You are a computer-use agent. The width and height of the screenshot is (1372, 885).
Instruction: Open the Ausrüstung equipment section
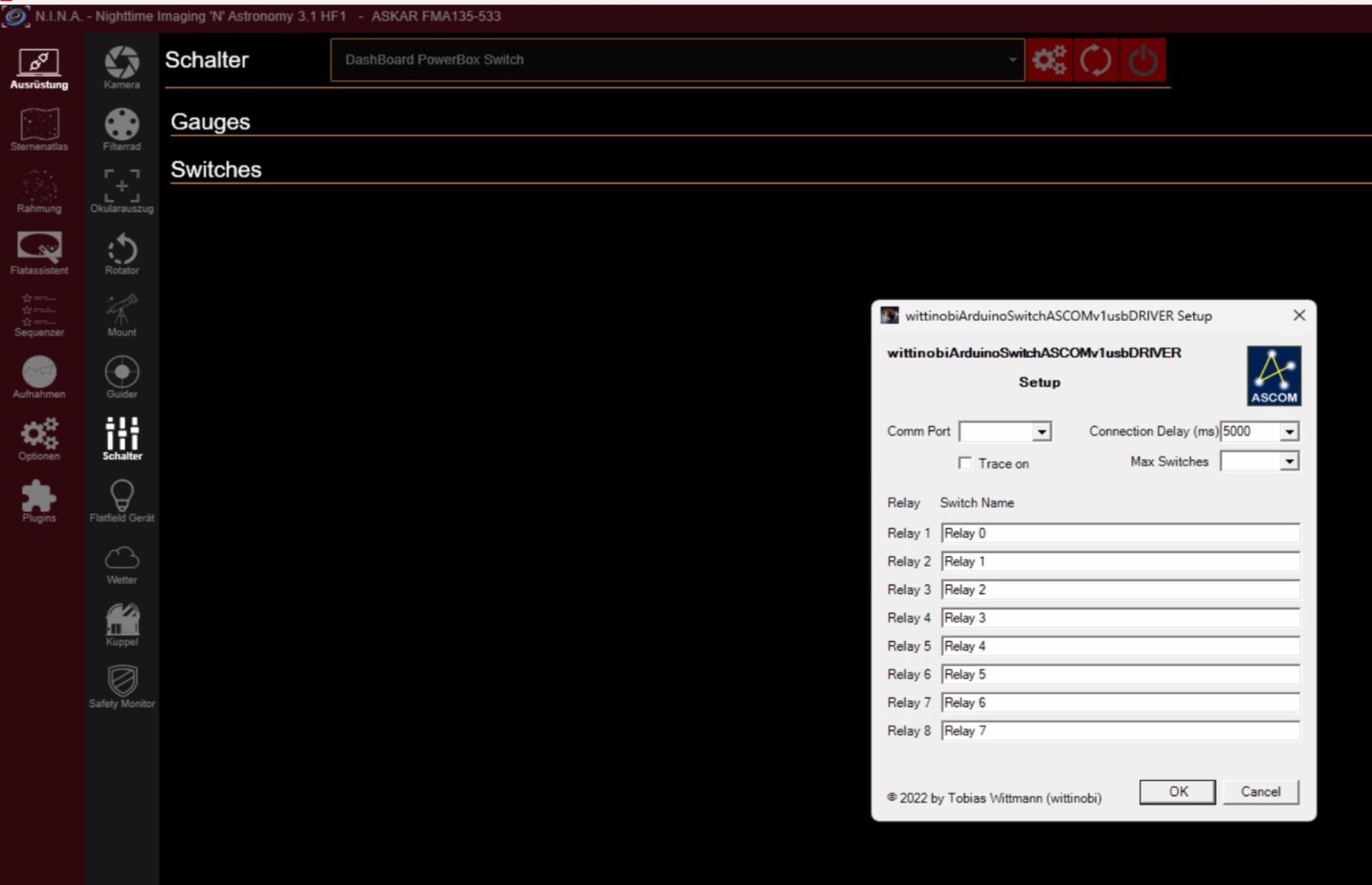click(39, 69)
